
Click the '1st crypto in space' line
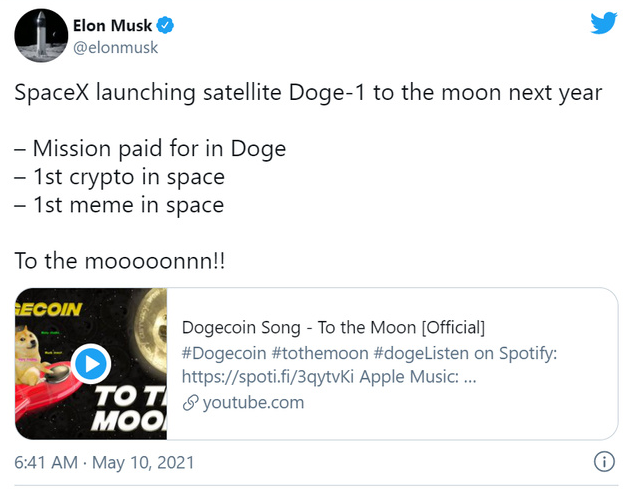coord(120,177)
